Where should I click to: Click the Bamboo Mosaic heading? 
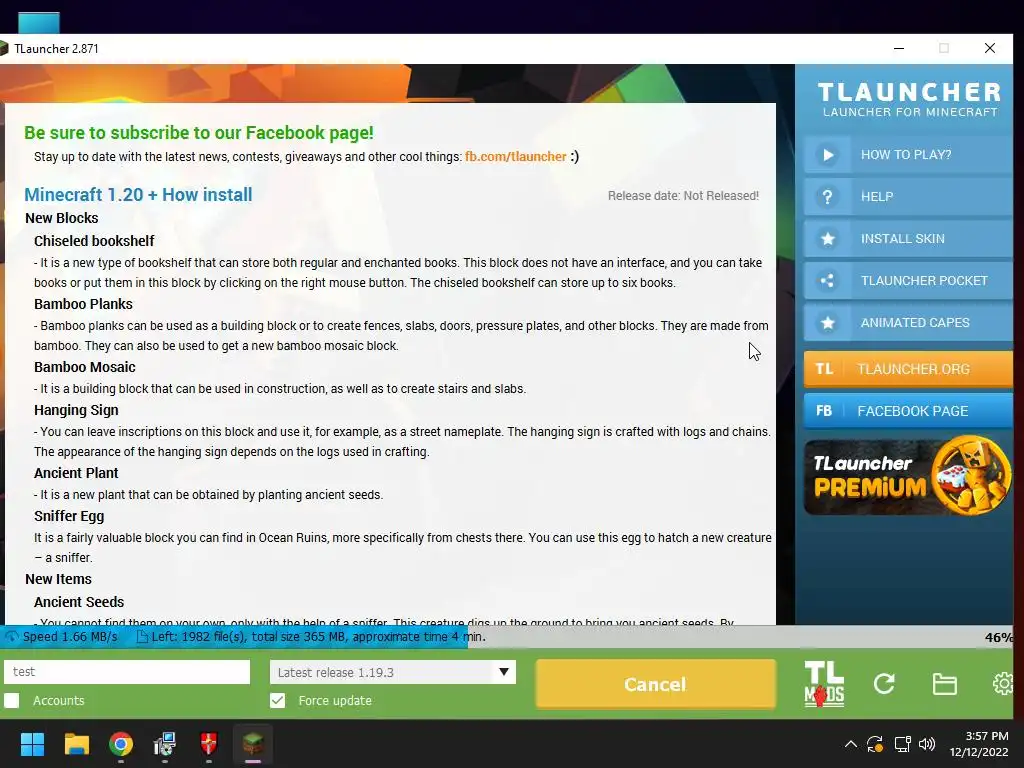(x=84, y=367)
